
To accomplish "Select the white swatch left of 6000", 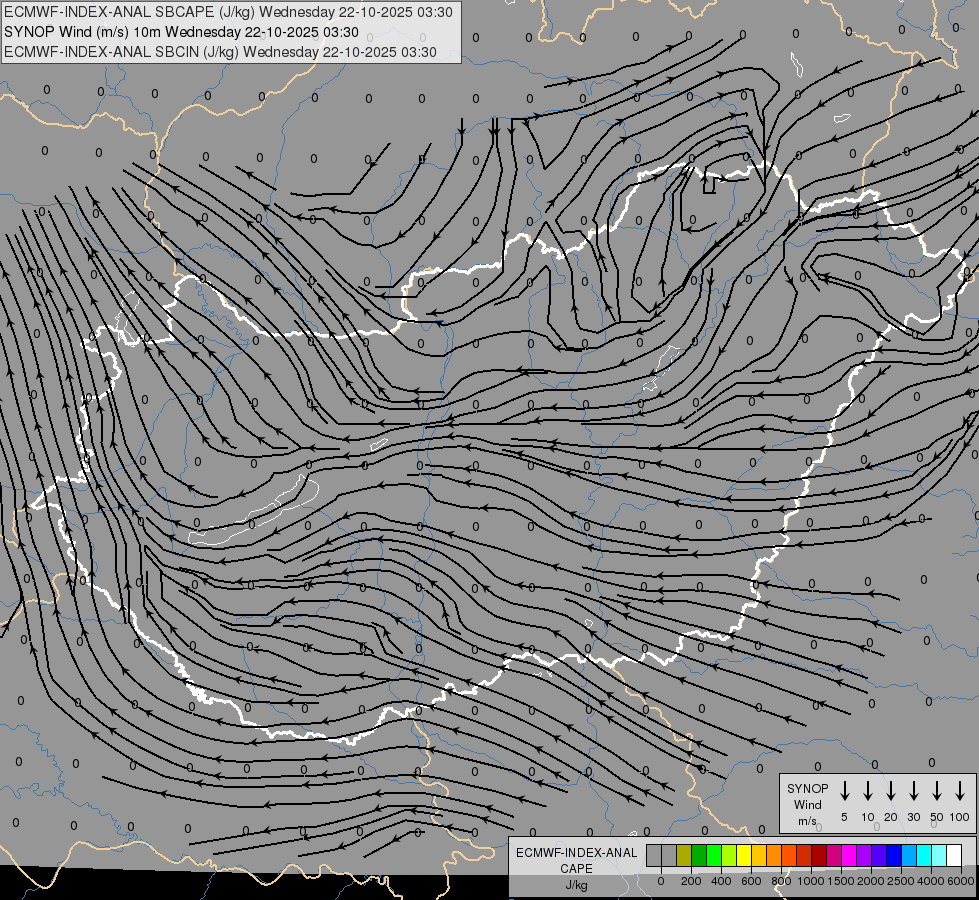I will [x=954, y=855].
